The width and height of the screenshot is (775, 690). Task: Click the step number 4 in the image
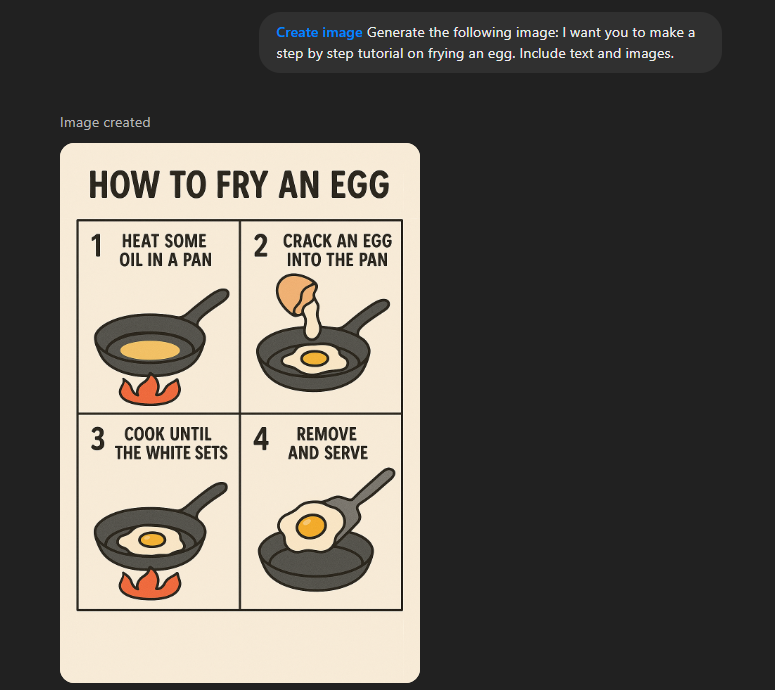tap(261, 439)
